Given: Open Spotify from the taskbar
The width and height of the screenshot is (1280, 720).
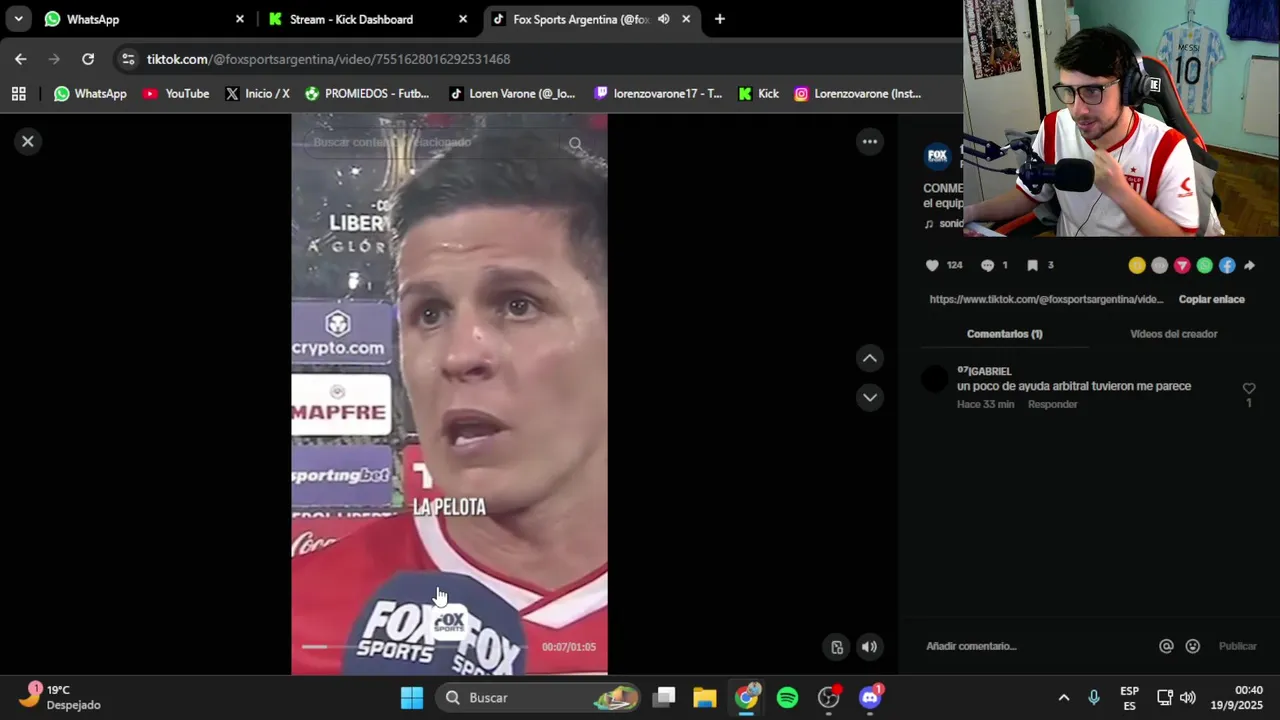Looking at the screenshot, I should click(787, 698).
